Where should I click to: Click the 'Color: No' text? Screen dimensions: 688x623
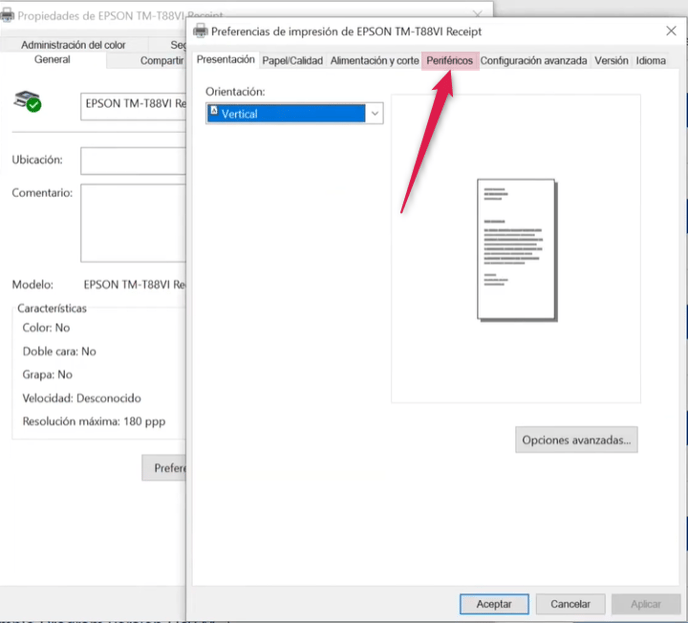click(46, 328)
